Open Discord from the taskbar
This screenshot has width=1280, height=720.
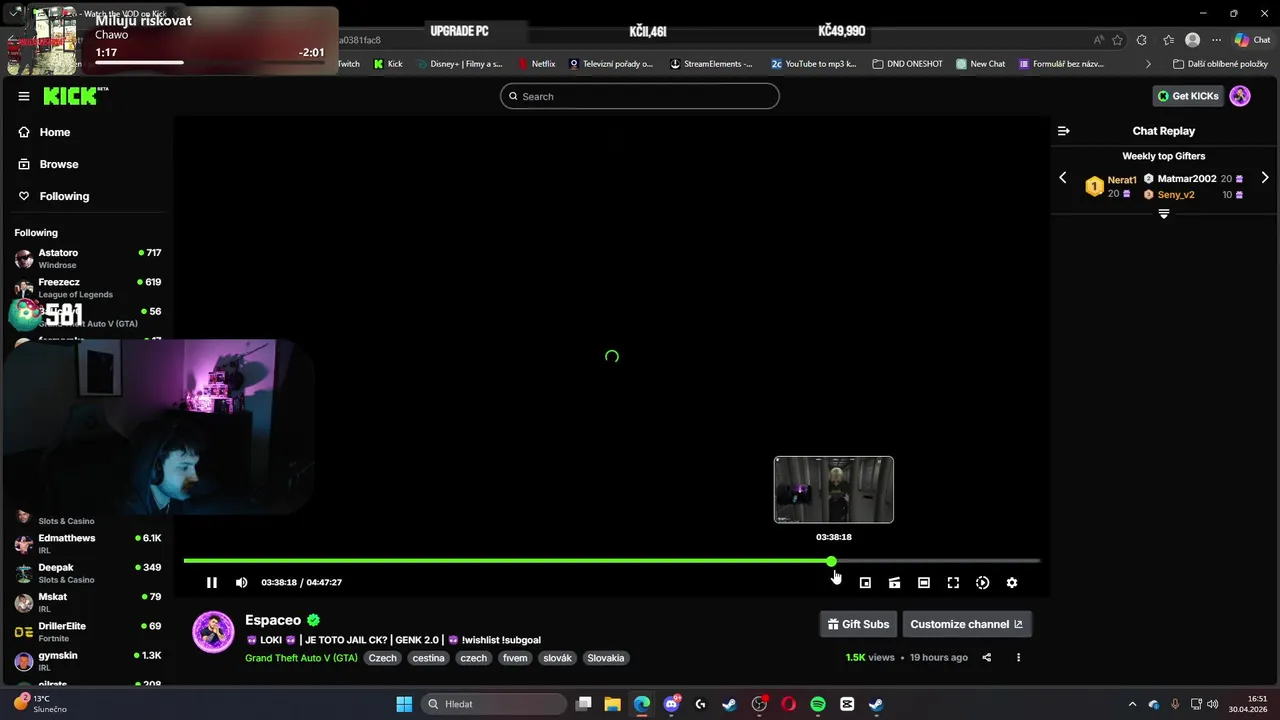(x=671, y=704)
